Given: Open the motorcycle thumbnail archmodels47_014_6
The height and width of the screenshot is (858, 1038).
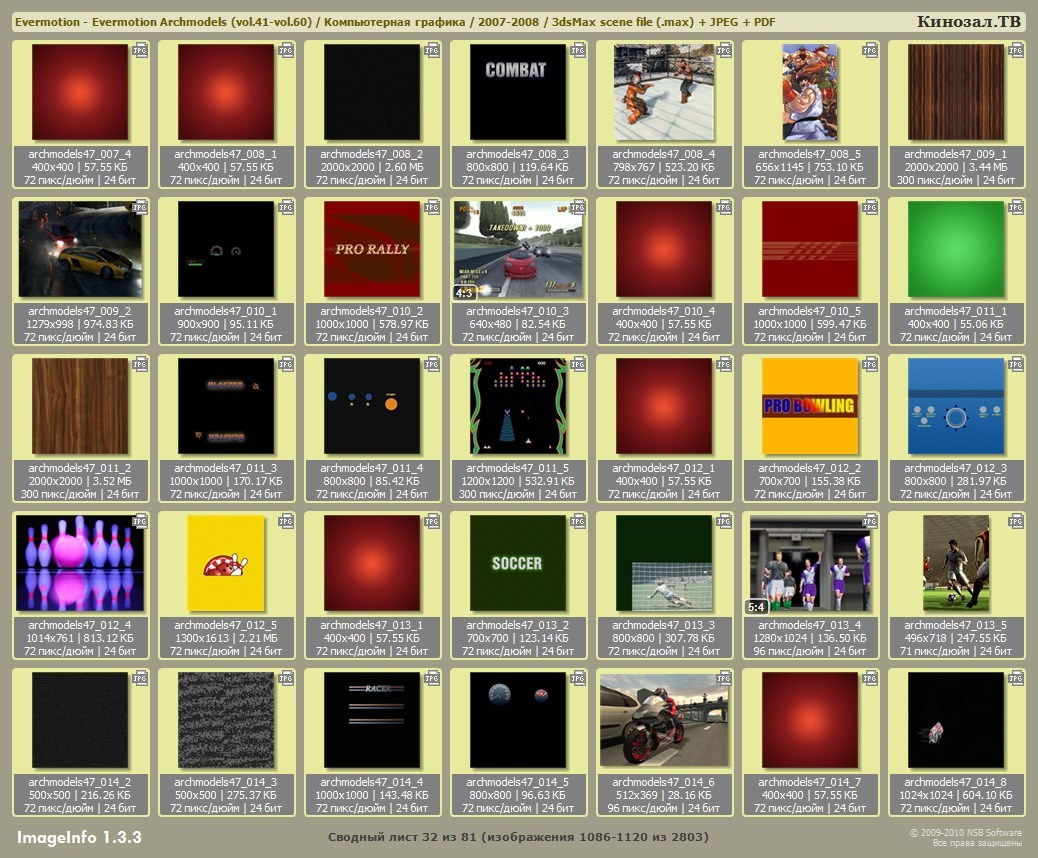Looking at the screenshot, I should (664, 720).
